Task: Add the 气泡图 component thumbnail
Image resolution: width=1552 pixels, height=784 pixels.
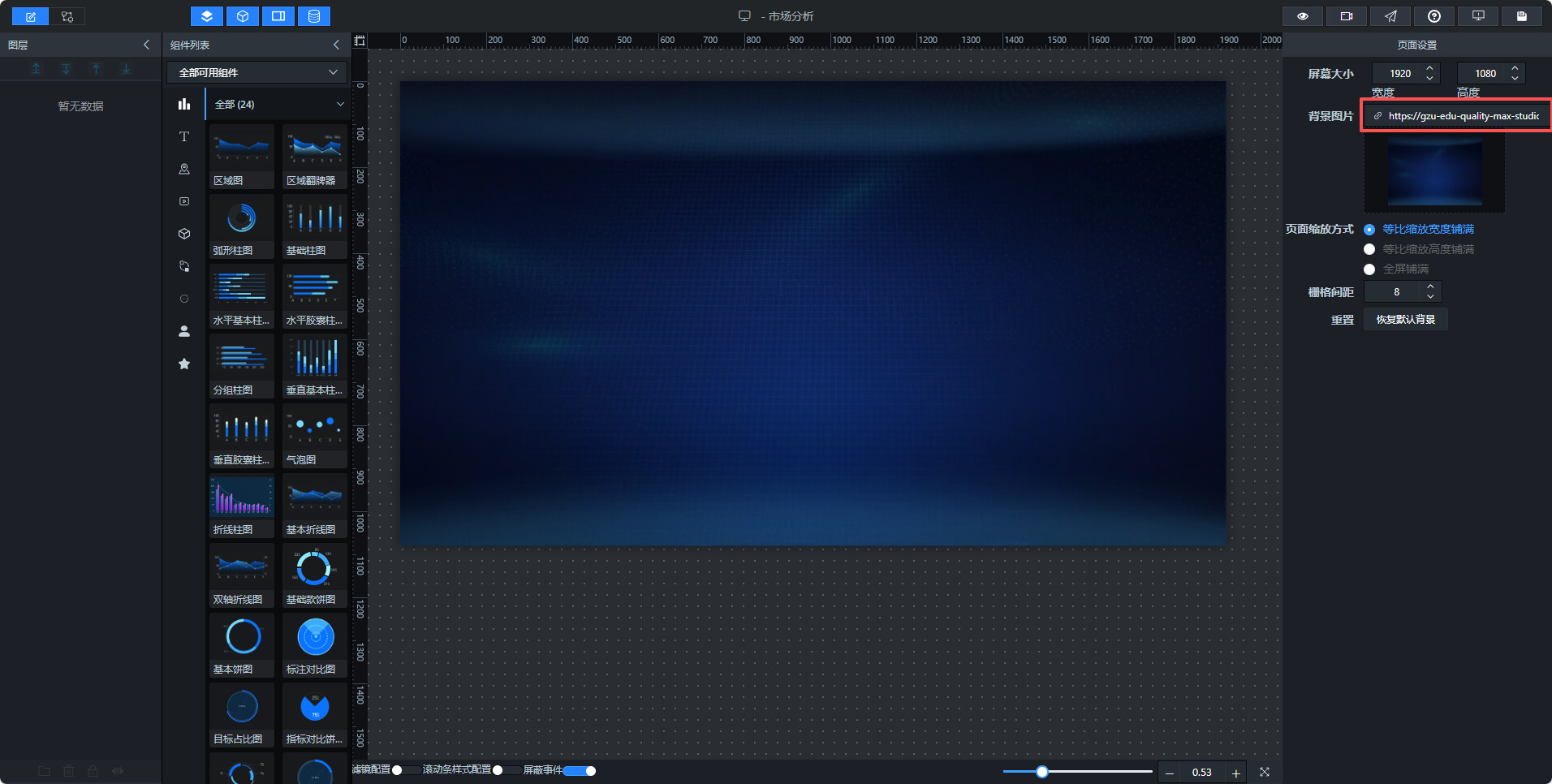Action: (x=315, y=436)
